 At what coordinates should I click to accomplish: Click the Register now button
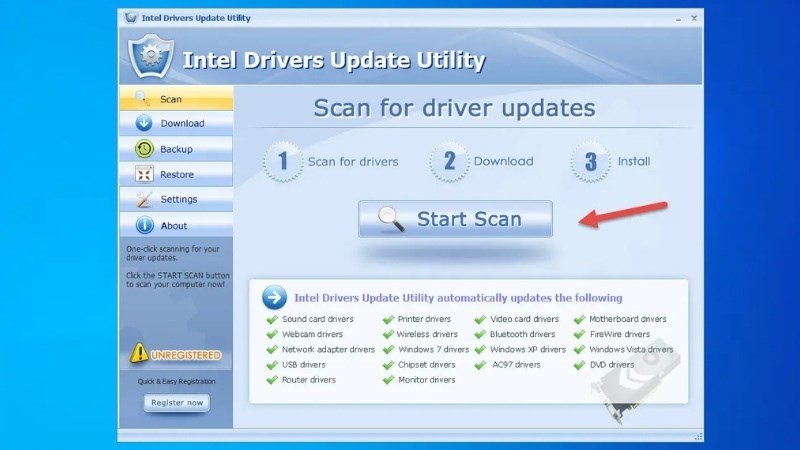pyautogui.click(x=177, y=403)
